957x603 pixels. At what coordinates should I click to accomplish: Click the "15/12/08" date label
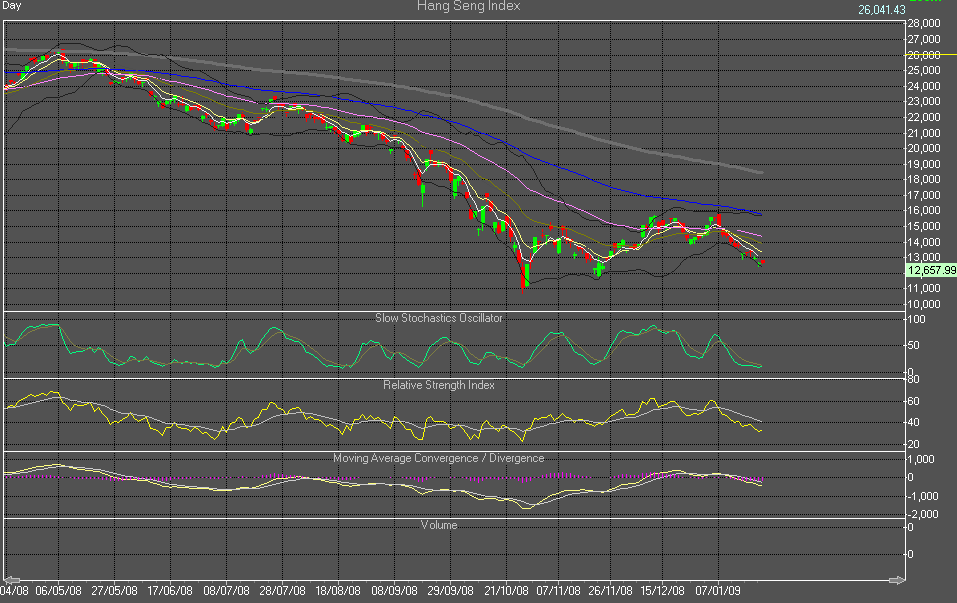(x=662, y=591)
